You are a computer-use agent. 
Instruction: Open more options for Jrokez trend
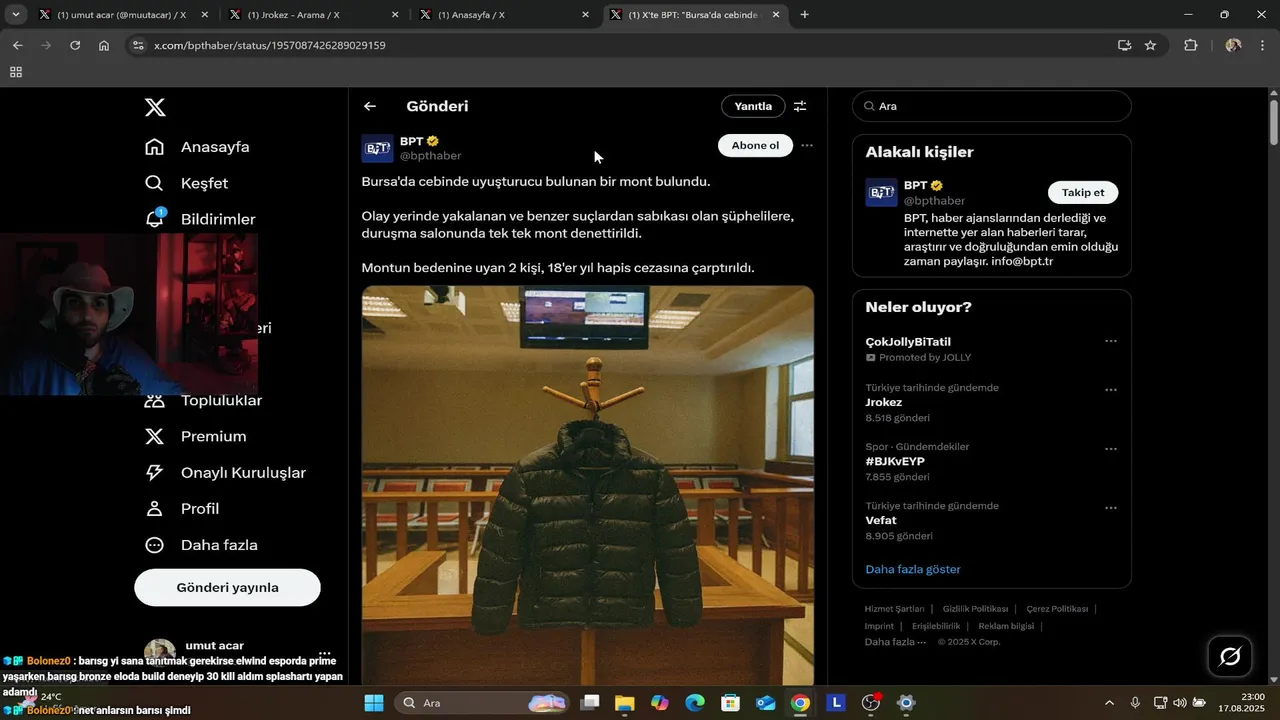click(1110, 390)
